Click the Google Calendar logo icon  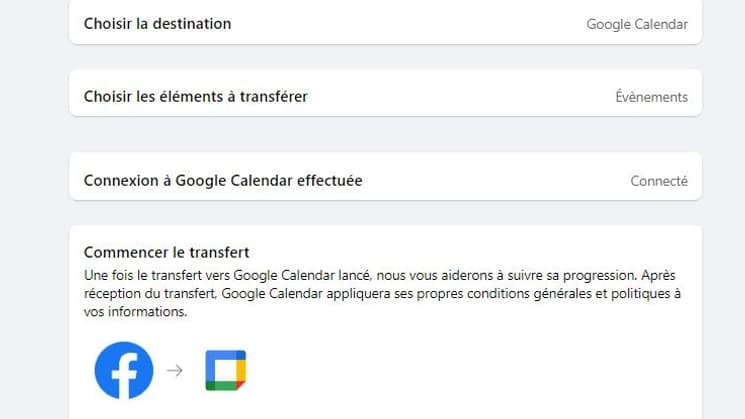click(x=226, y=371)
